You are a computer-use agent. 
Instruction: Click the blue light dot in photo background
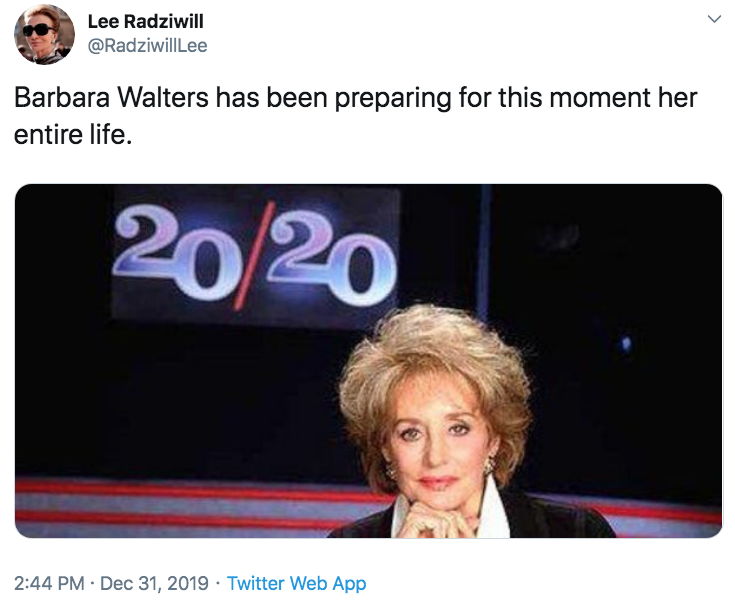tap(626, 344)
